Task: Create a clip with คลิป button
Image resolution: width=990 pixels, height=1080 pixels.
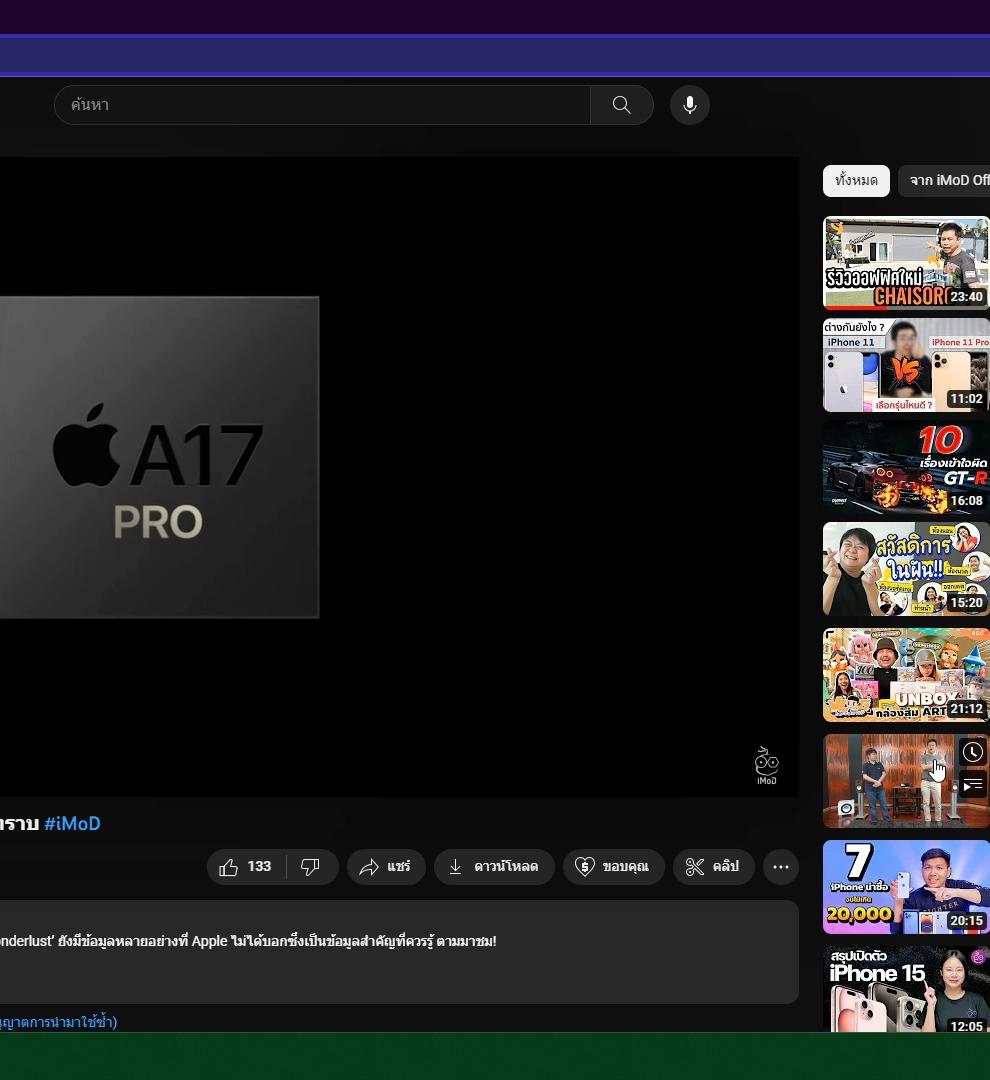Action: 714,866
